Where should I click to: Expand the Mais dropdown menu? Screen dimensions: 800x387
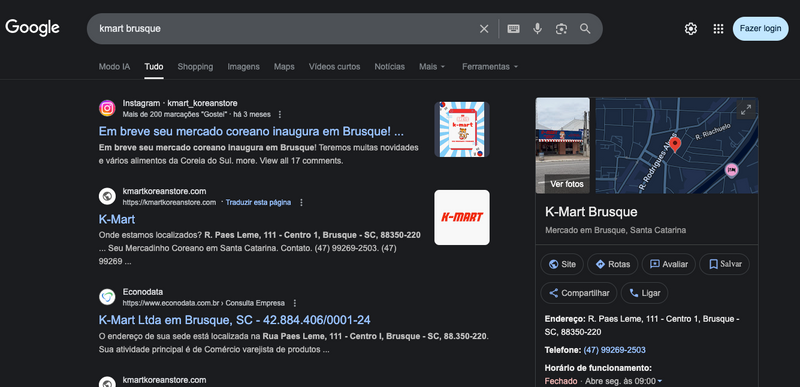[432, 67]
